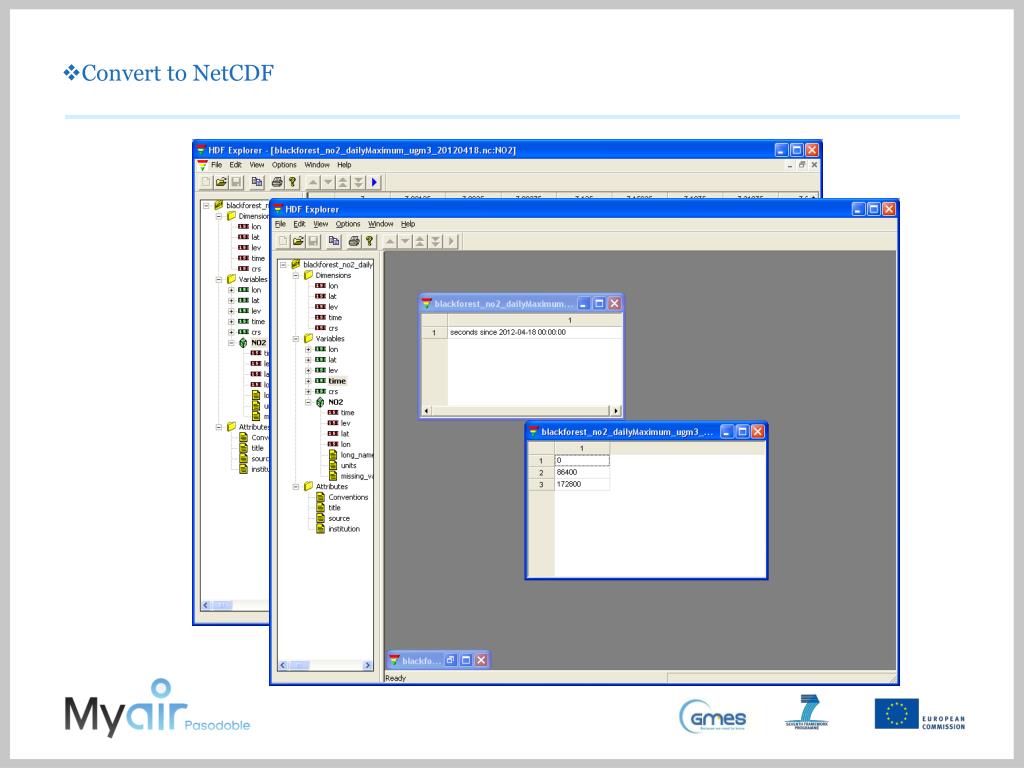1024x768 pixels.
Task: Click right arrow of the seconds-since window scrollbar
Action: pyautogui.click(x=615, y=411)
